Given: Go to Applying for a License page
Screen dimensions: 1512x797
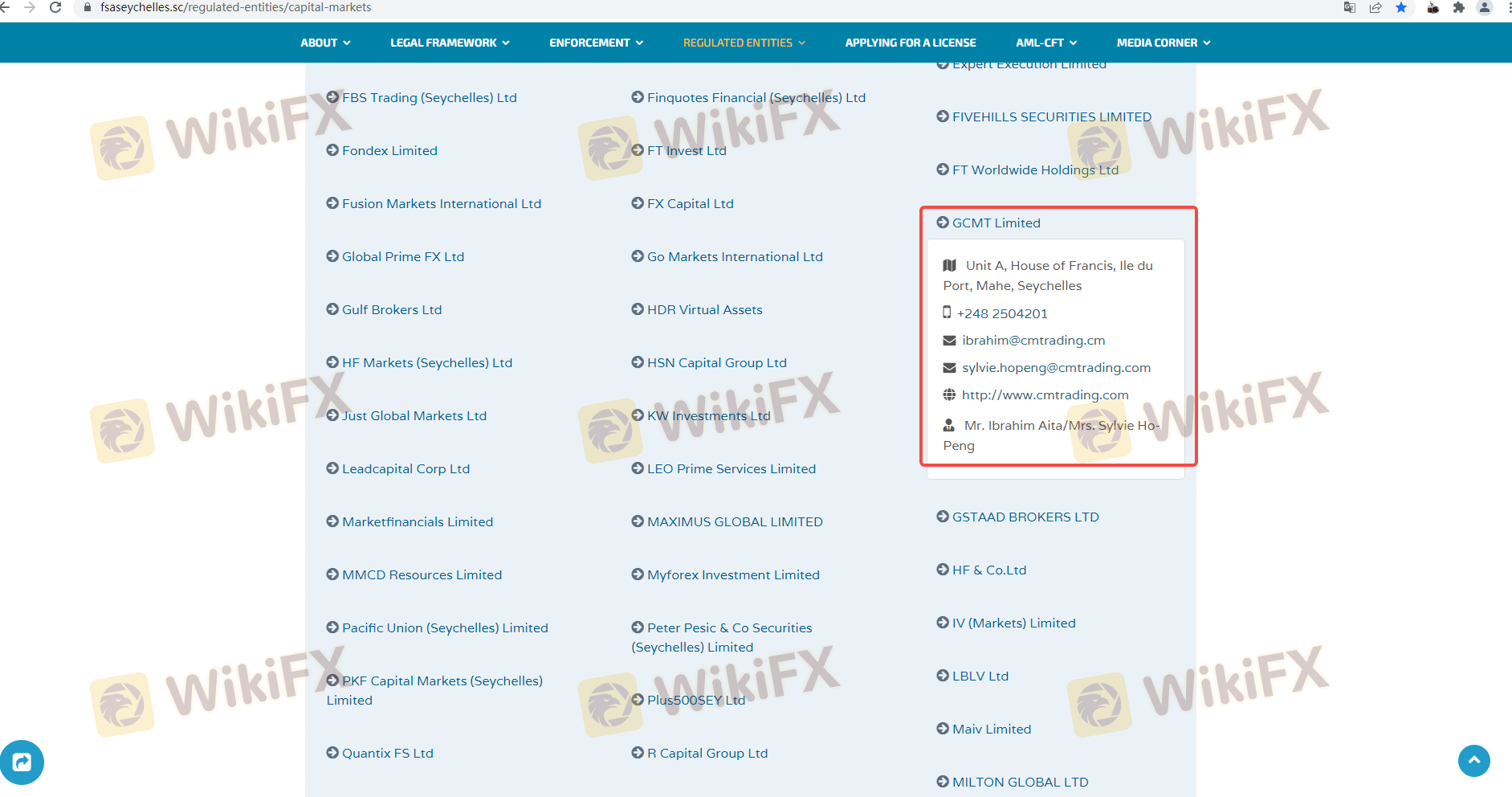Looking at the screenshot, I should coord(910,43).
